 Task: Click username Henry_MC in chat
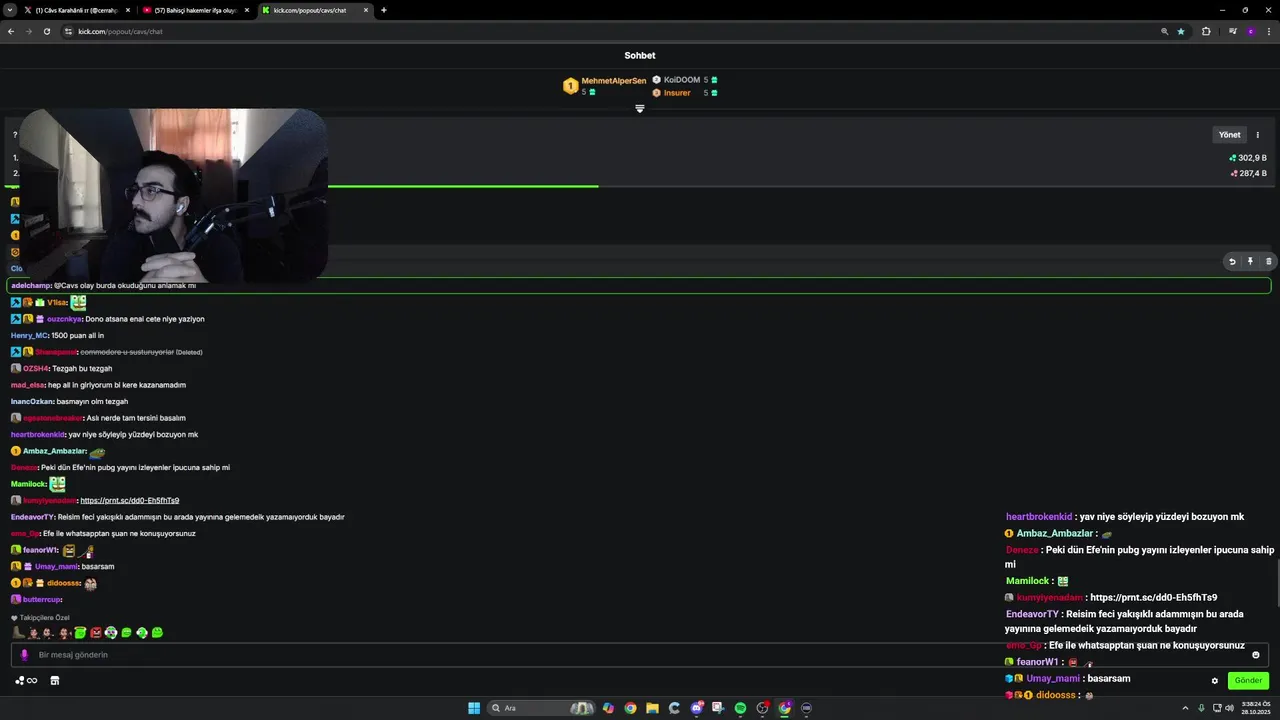29,336
